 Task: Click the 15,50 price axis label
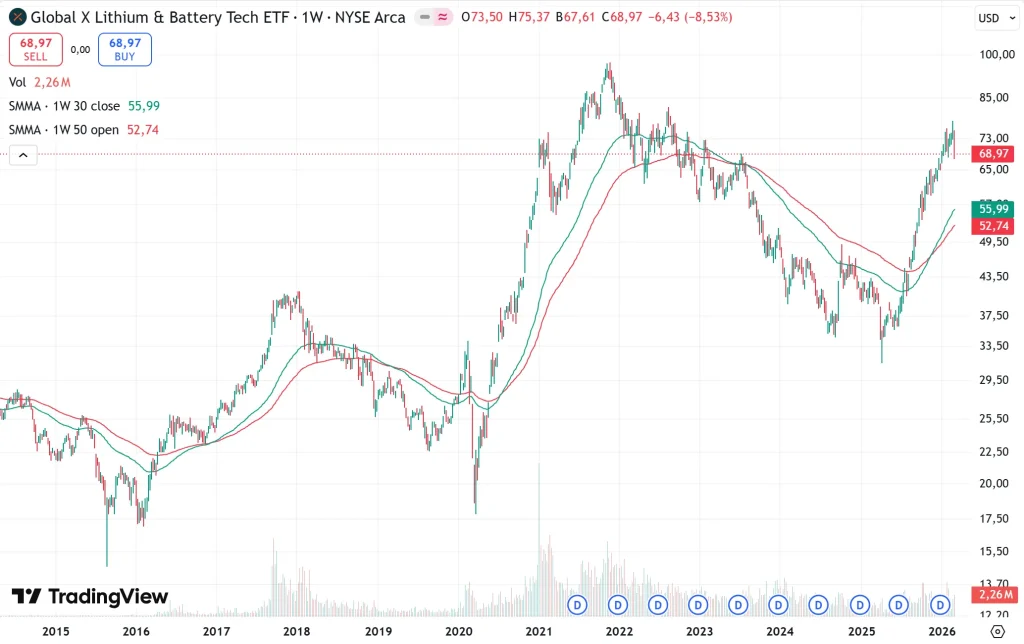(993, 551)
